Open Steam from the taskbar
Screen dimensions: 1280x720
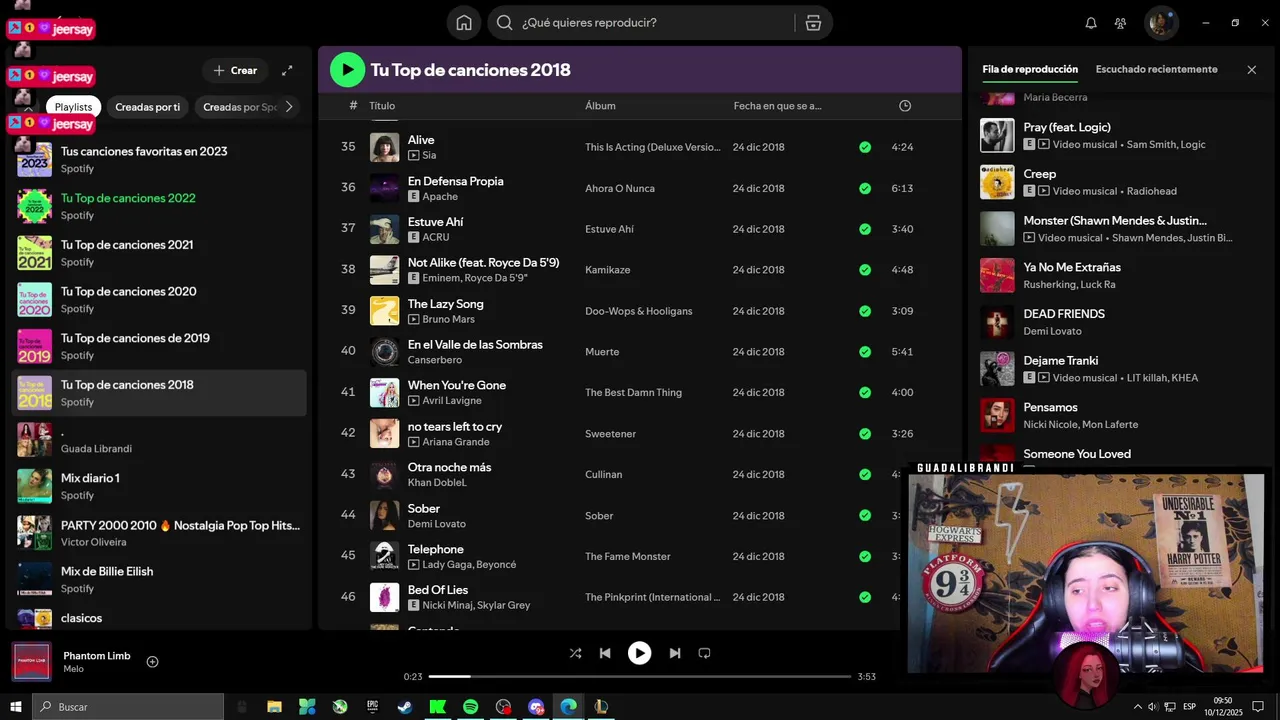(x=405, y=706)
